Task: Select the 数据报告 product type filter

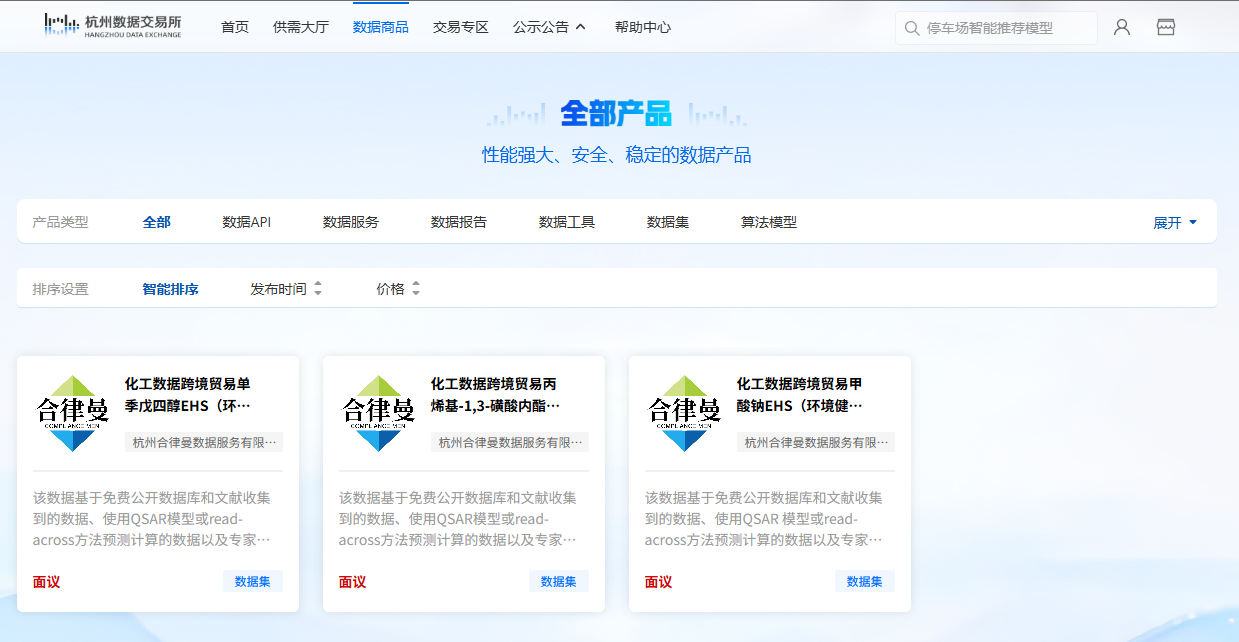Action: (x=458, y=222)
